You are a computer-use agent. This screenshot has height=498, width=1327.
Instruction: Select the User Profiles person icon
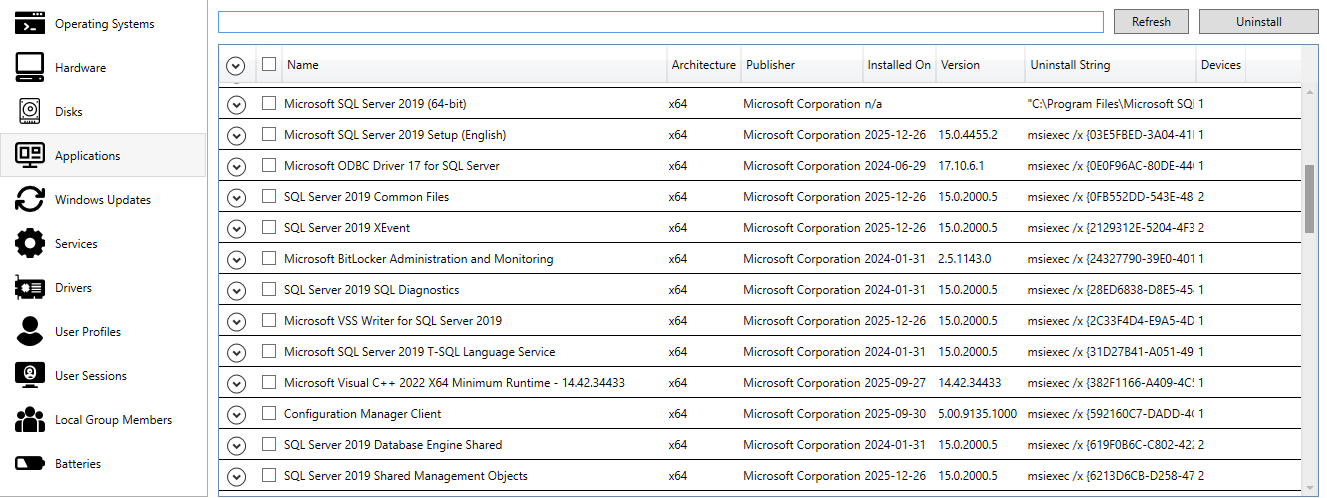pyautogui.click(x=30, y=331)
